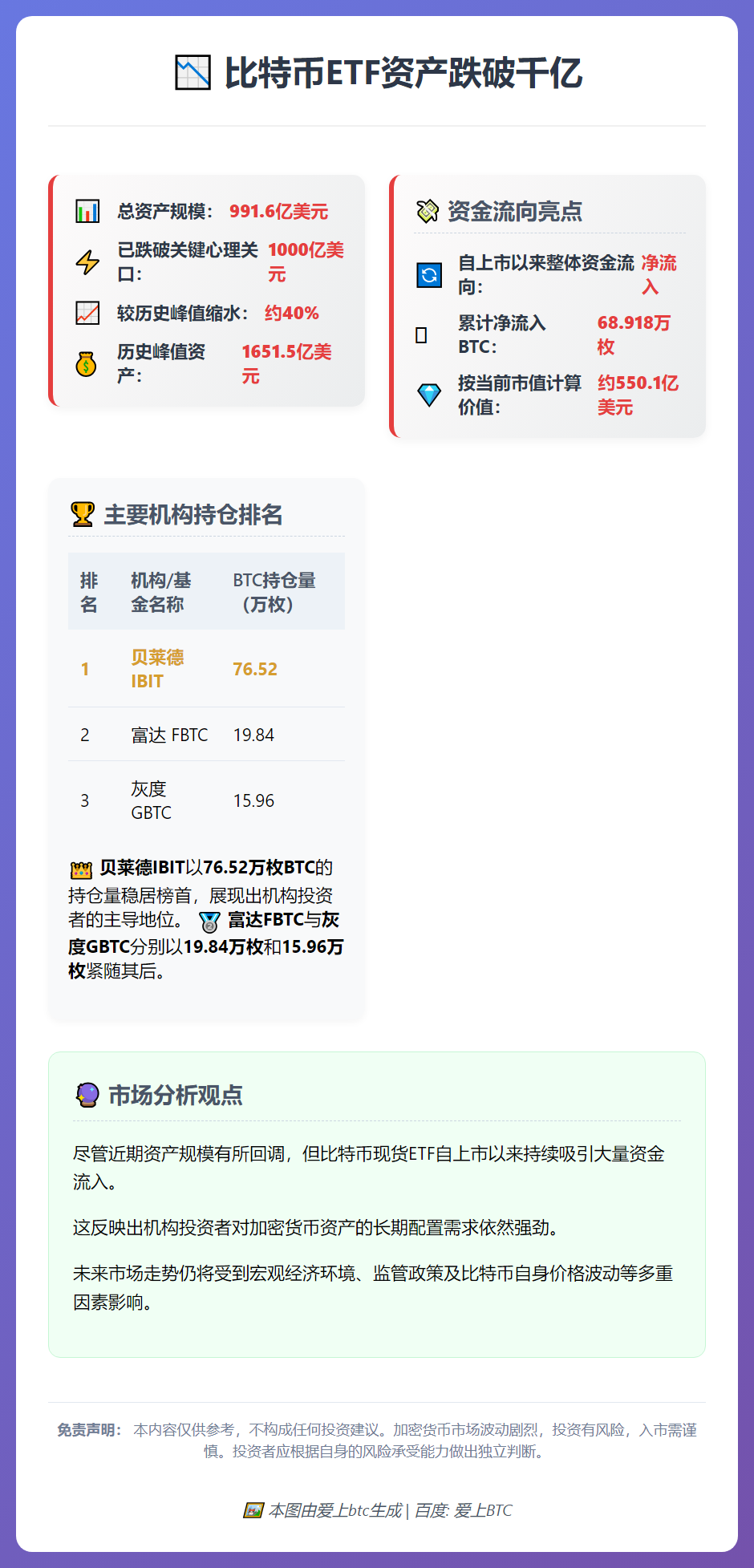Click the lightning bolt icon beside 已跌破关键心理关口
Viewport: 754px width, 1568px height.
point(87,262)
